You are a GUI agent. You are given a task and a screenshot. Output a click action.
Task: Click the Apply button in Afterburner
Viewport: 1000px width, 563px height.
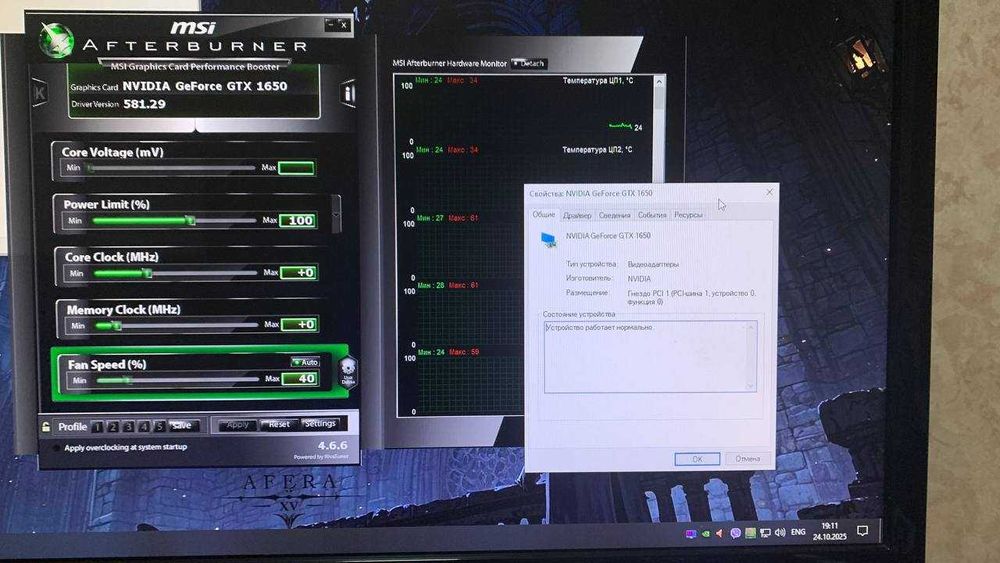(x=237, y=425)
